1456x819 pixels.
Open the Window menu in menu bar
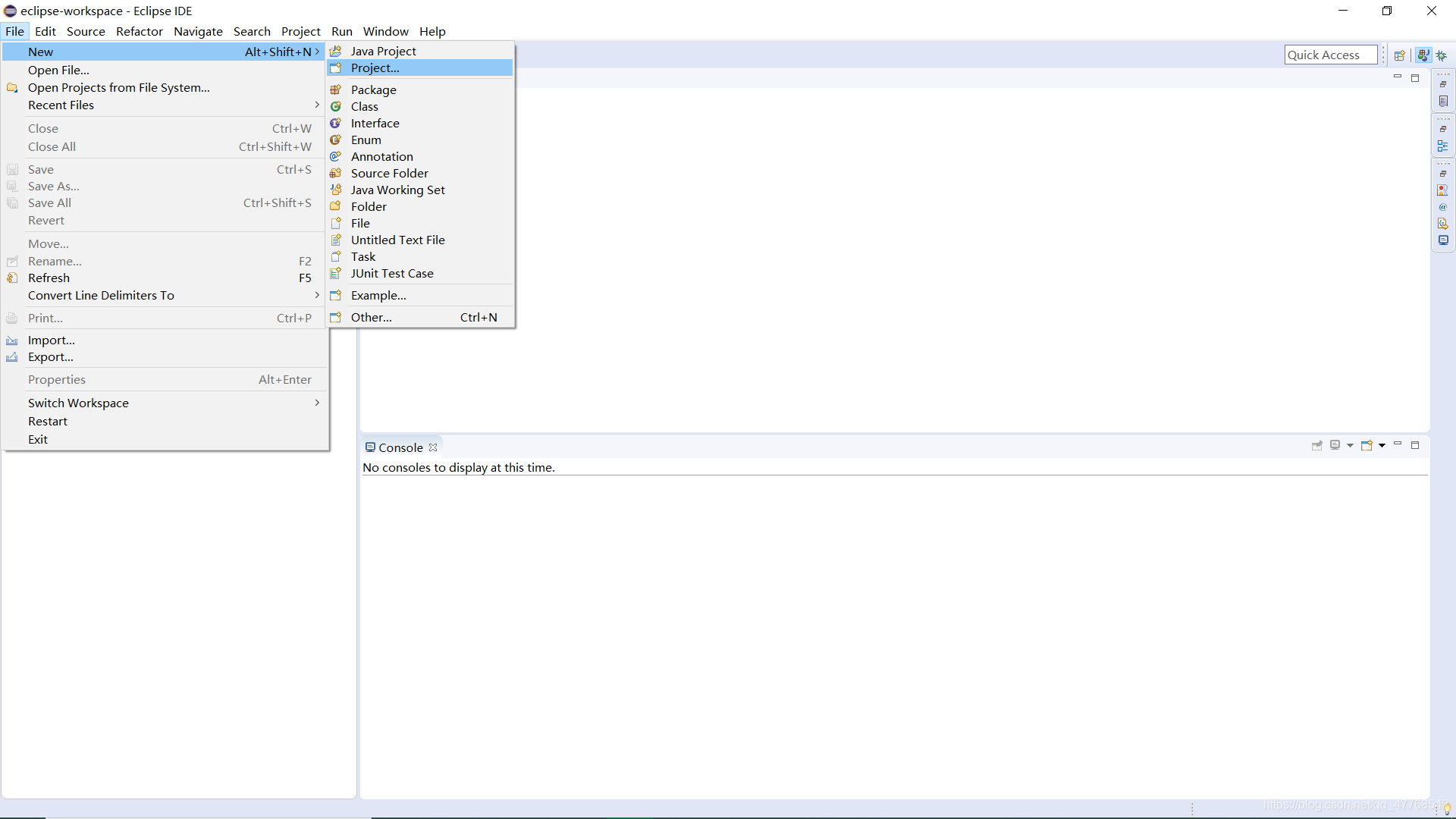pos(385,31)
